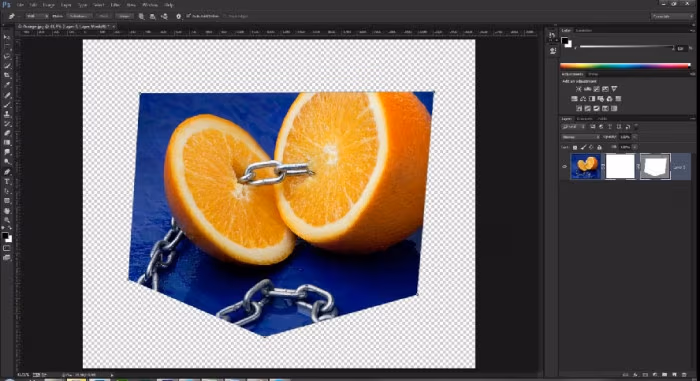Image resolution: width=700 pixels, height=381 pixels.
Task: Open the Properties panel icon
Action: 553,51
